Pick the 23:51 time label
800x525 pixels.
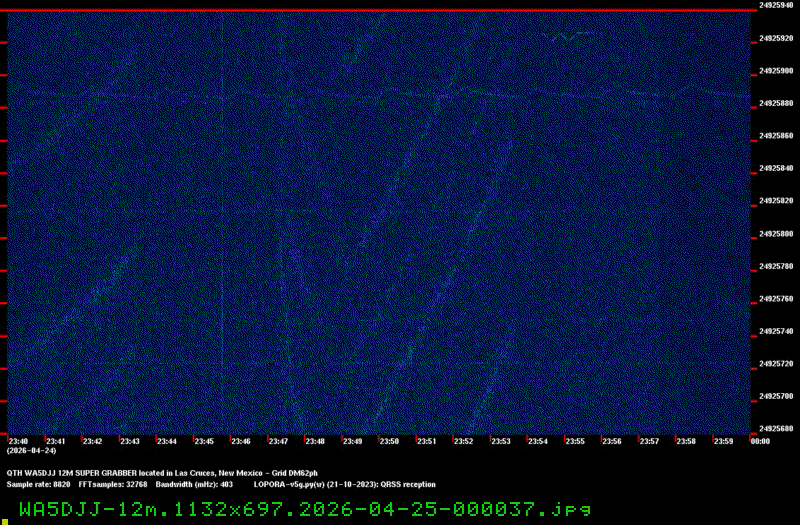(427, 441)
